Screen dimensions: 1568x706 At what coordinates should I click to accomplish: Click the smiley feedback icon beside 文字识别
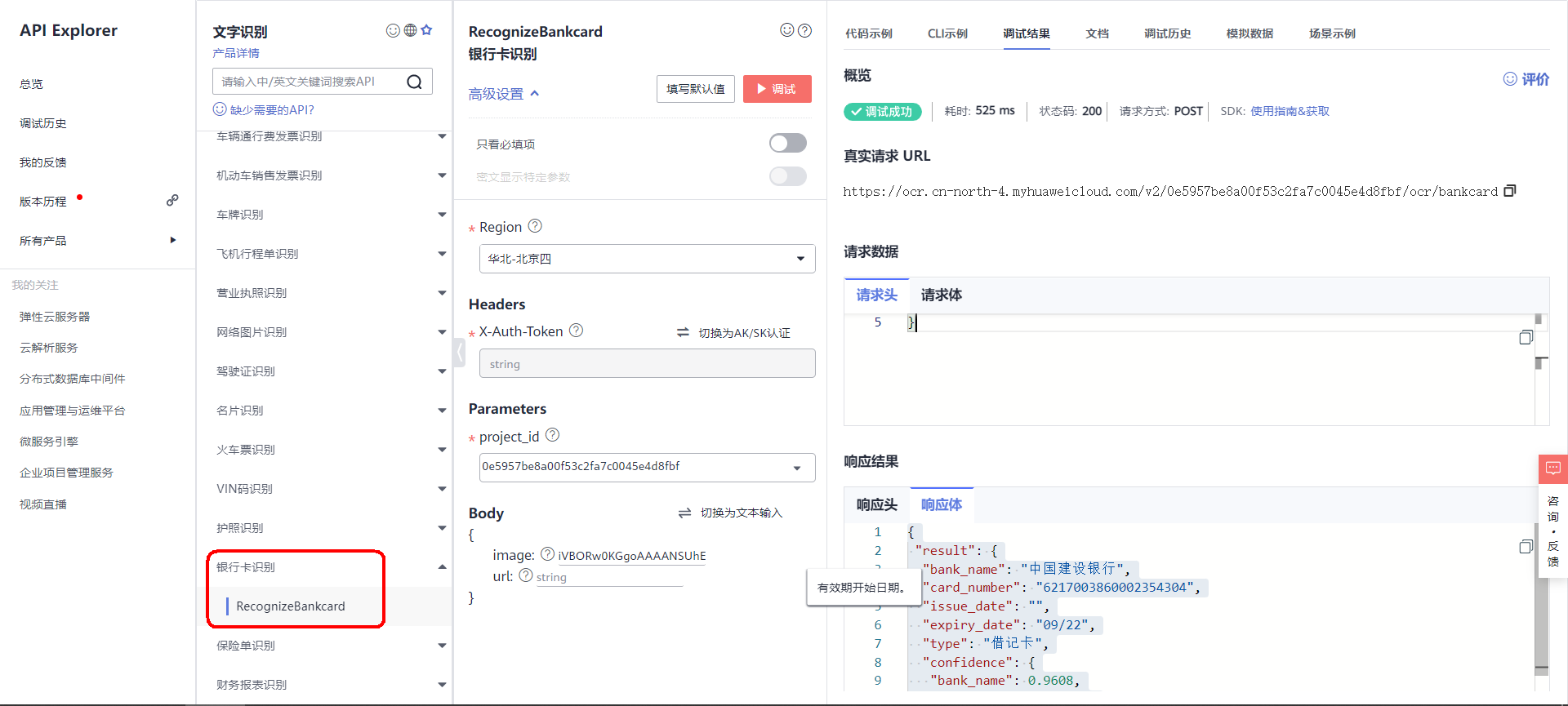393,30
